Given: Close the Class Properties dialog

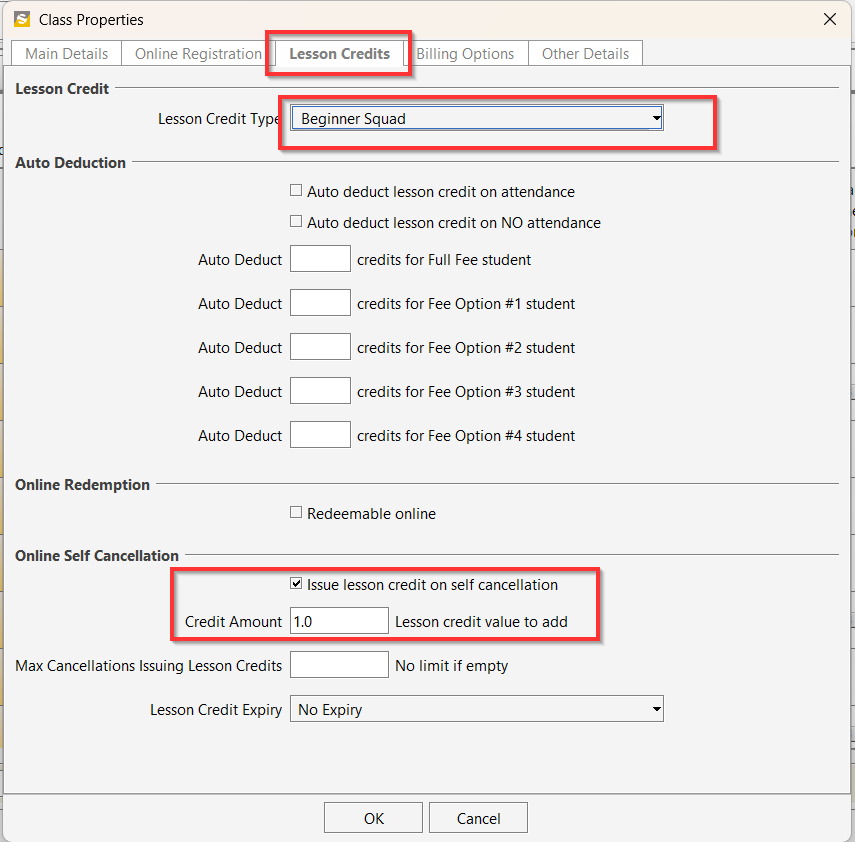Looking at the screenshot, I should pos(829,19).
